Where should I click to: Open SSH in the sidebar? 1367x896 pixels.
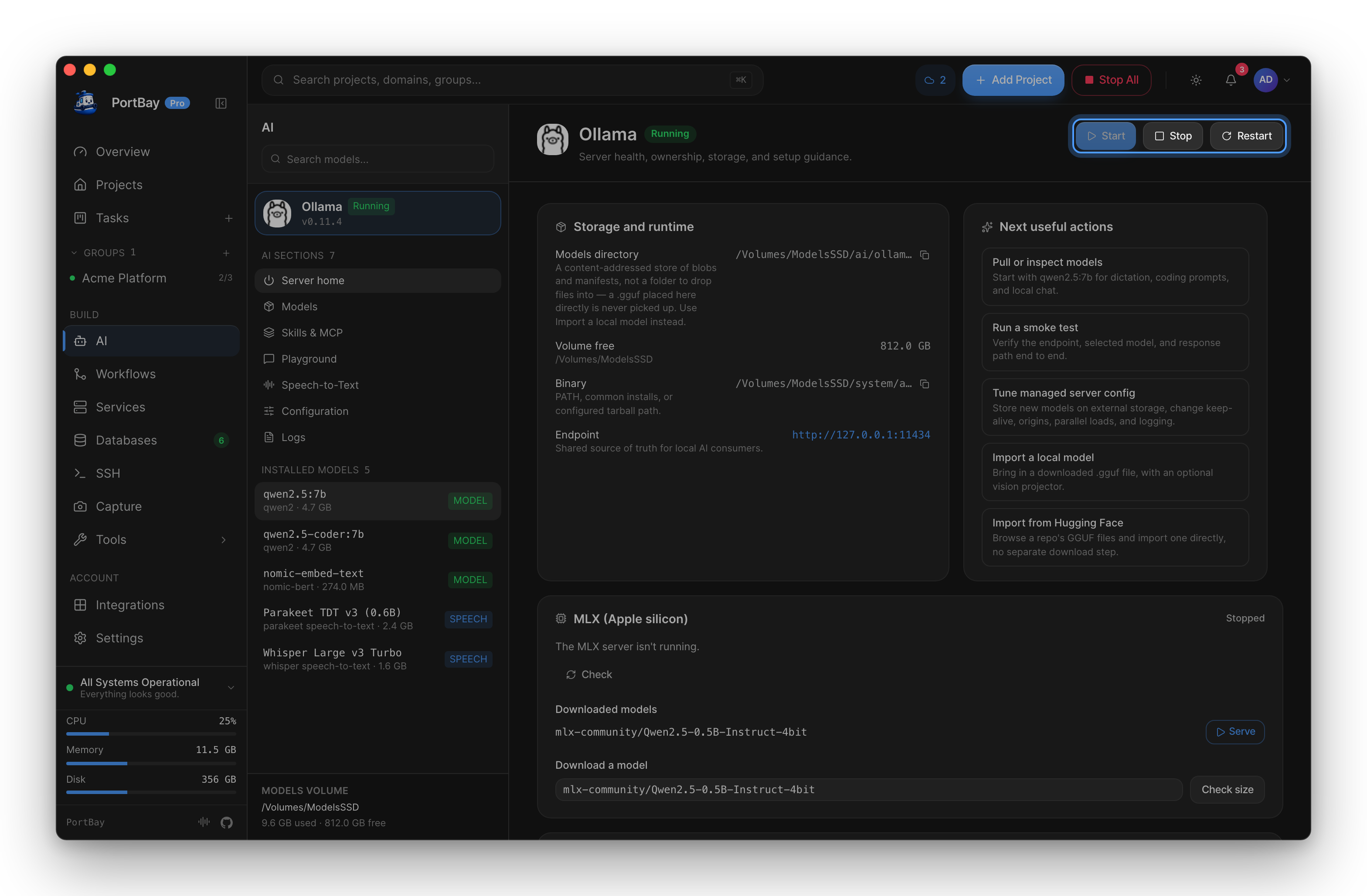(151, 473)
